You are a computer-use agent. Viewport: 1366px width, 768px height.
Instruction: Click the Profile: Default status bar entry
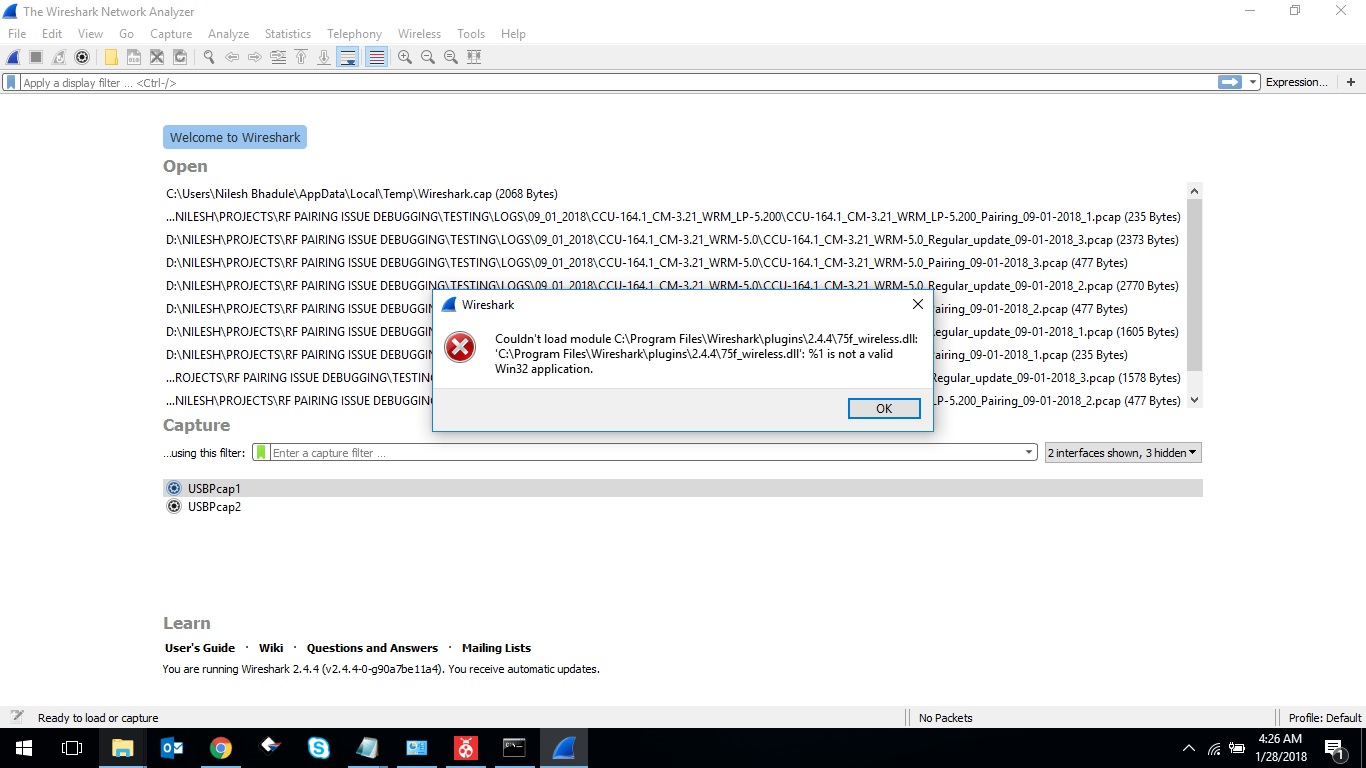pos(1325,717)
